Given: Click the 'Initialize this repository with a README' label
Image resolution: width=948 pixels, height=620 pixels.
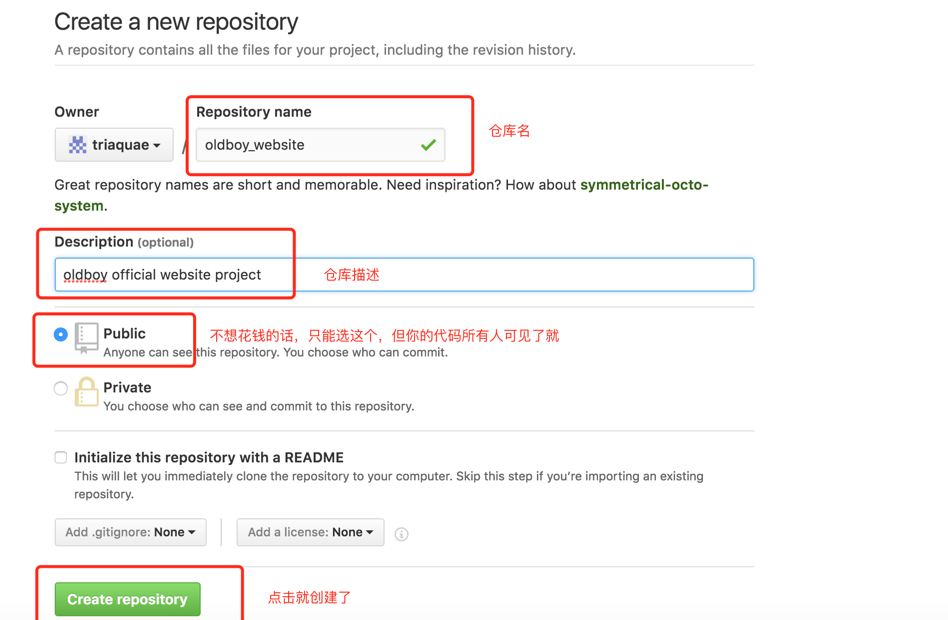Looking at the screenshot, I should [x=209, y=457].
